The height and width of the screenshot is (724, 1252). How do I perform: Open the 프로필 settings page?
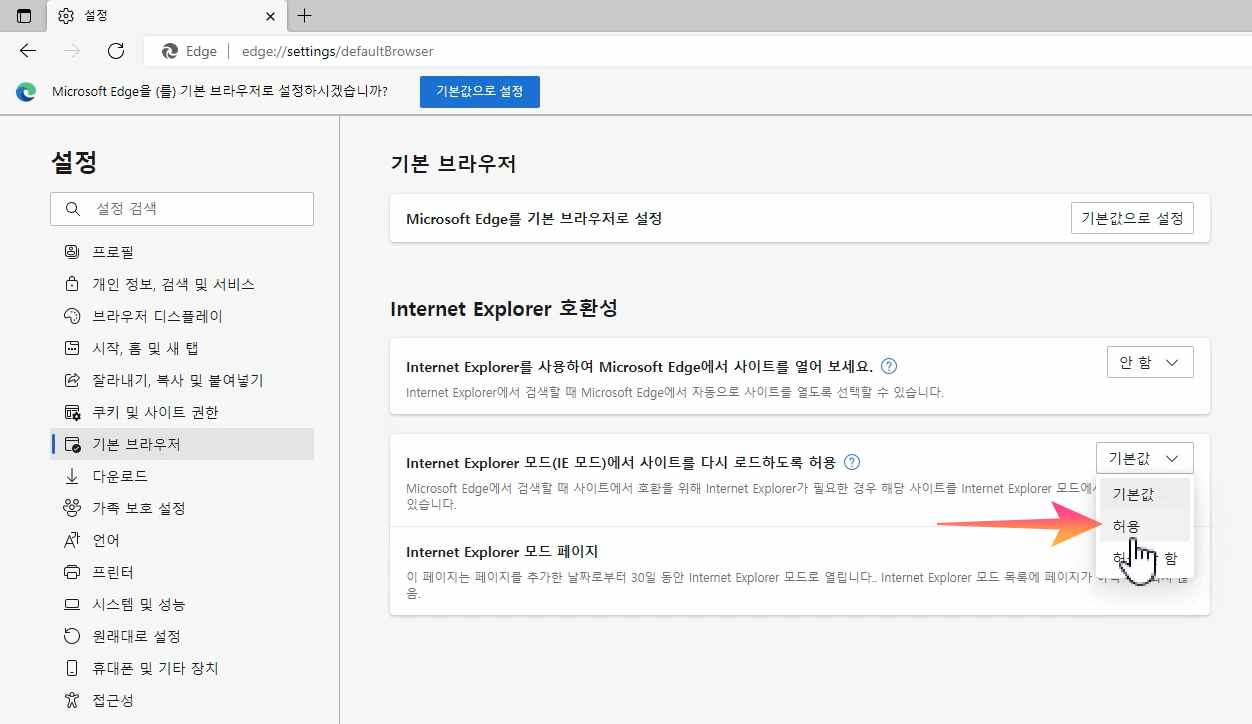pyautogui.click(x=182, y=252)
